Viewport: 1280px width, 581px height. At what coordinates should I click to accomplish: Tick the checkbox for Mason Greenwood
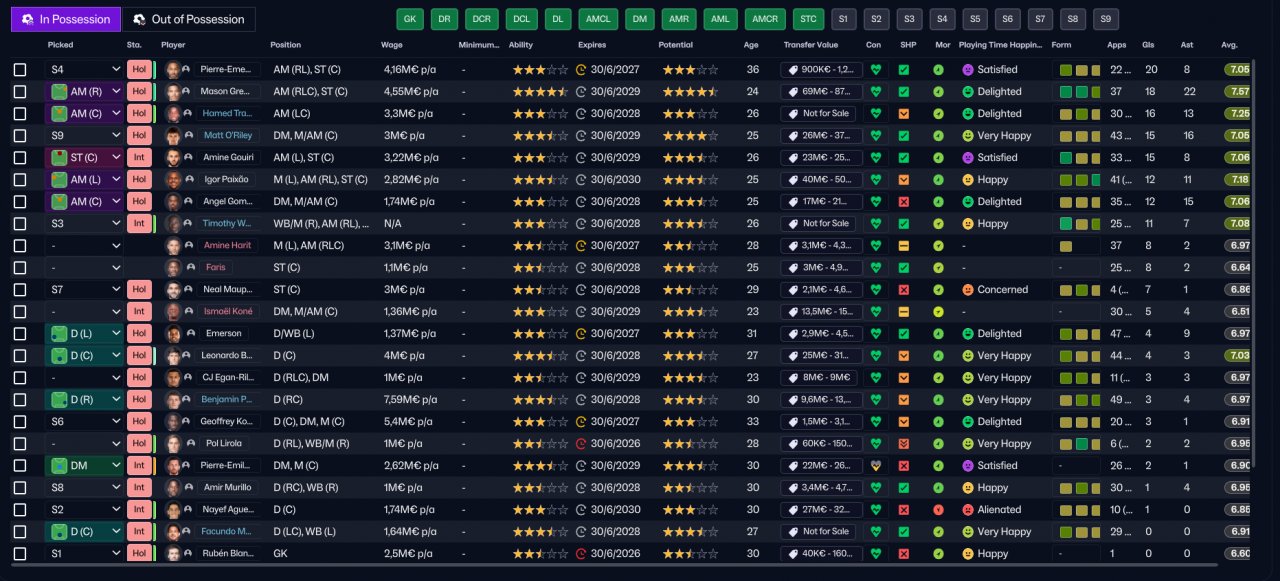[20, 92]
